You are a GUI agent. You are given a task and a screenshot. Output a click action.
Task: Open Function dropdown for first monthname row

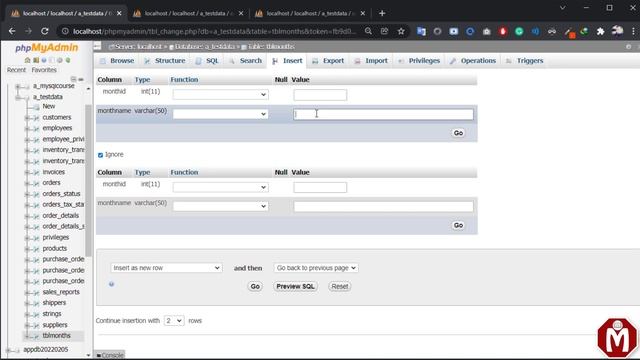[x=220, y=114]
